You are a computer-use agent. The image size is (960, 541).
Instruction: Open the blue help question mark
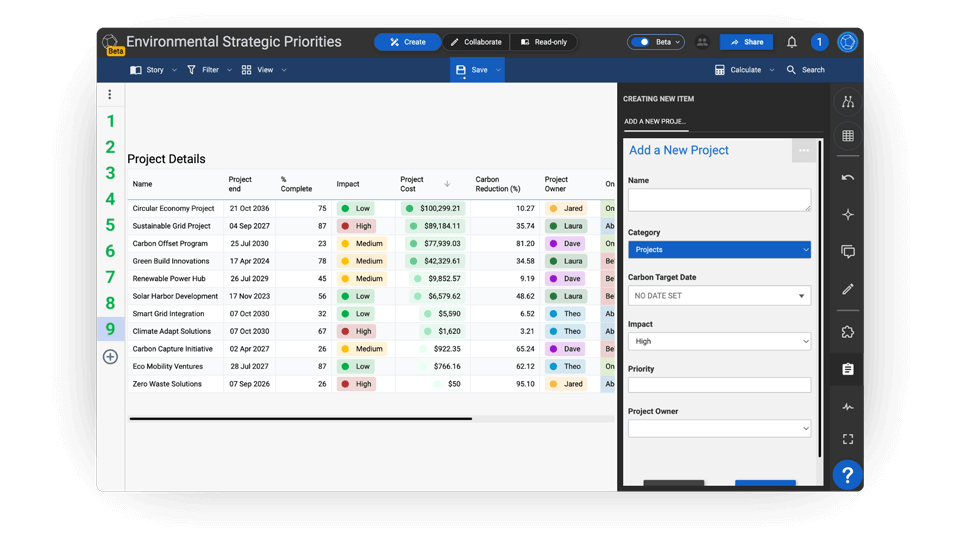(x=846, y=475)
